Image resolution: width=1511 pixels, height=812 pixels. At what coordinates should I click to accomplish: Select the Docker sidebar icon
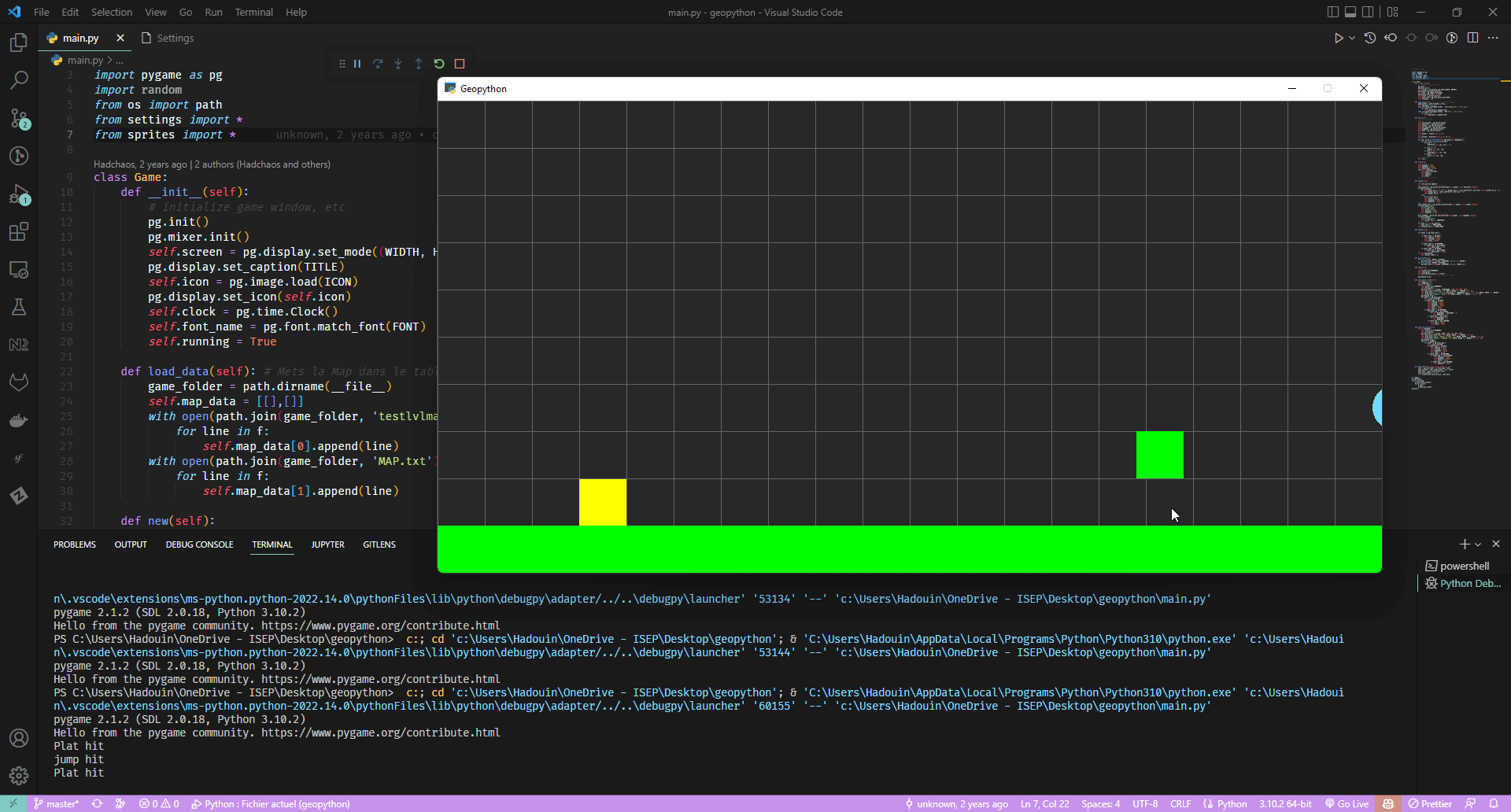[x=19, y=420]
